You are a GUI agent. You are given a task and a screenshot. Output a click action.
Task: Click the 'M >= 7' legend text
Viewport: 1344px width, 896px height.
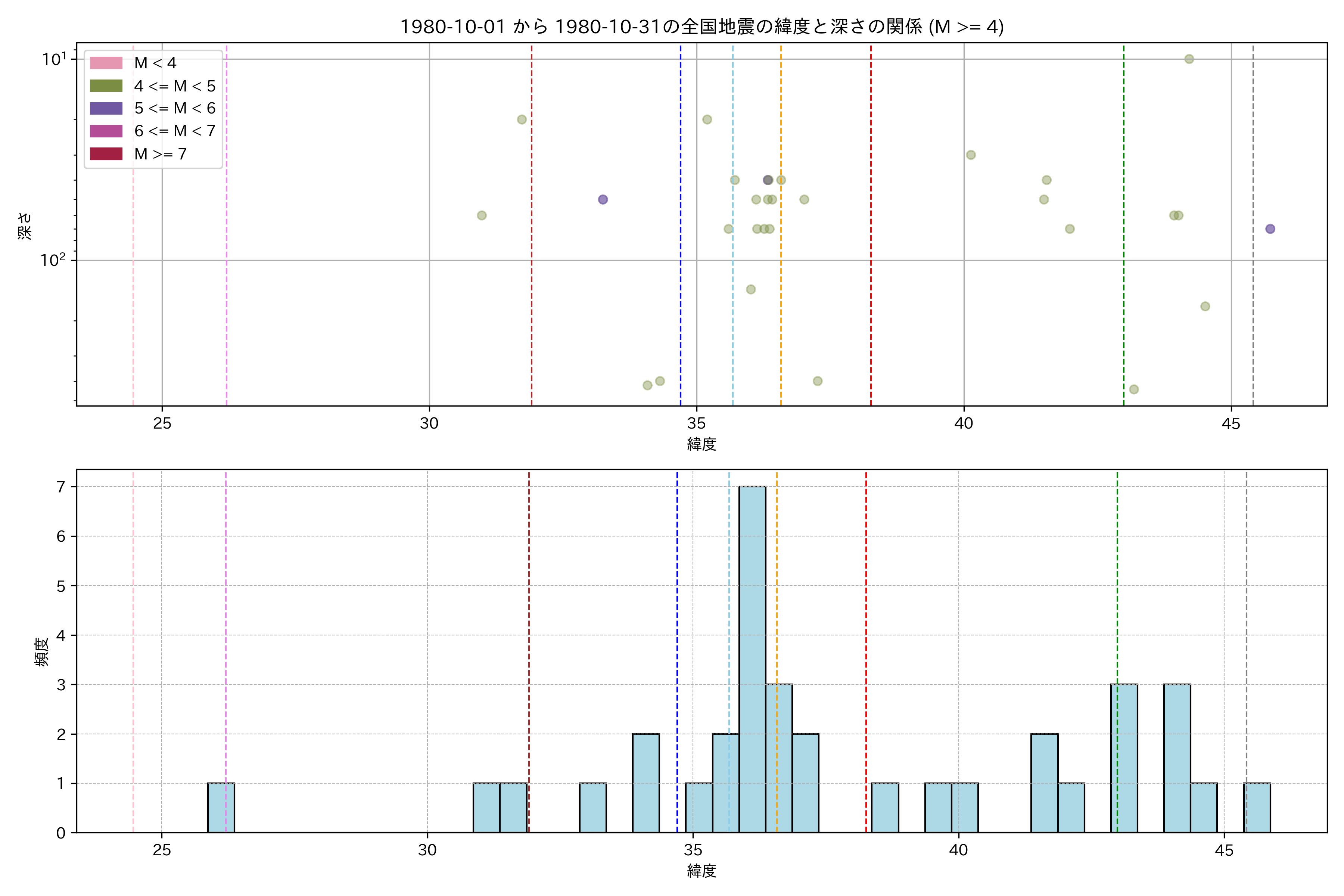(160, 154)
